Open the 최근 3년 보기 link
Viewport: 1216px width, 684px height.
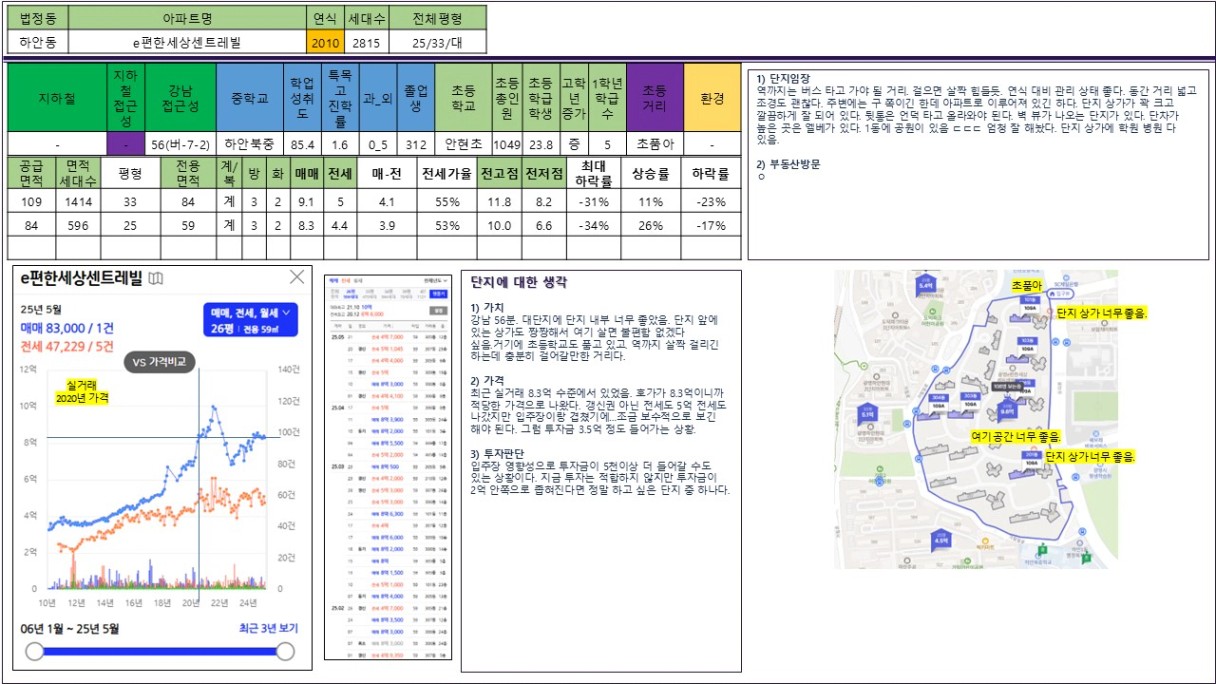click(267, 629)
